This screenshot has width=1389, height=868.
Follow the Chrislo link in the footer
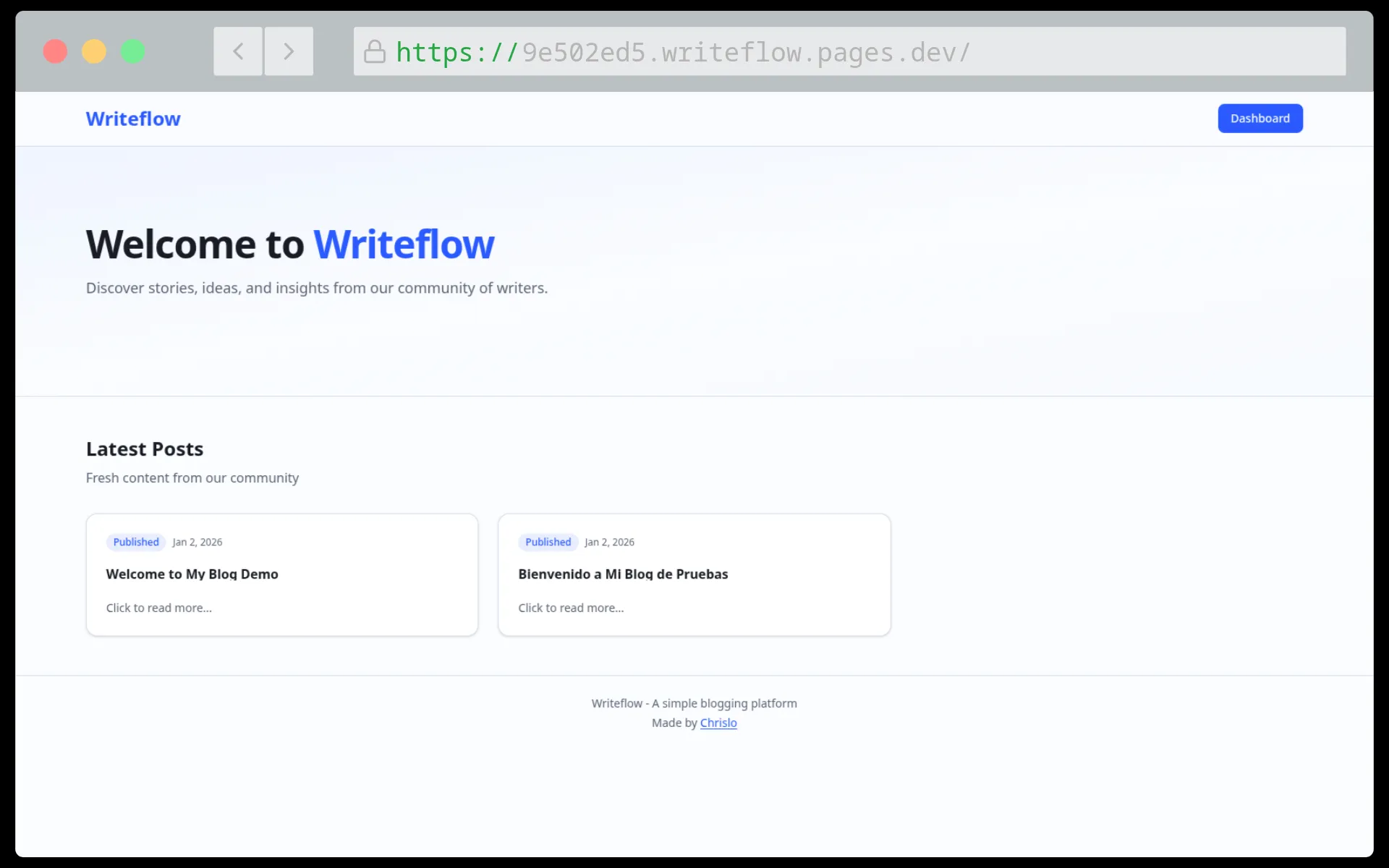(718, 723)
